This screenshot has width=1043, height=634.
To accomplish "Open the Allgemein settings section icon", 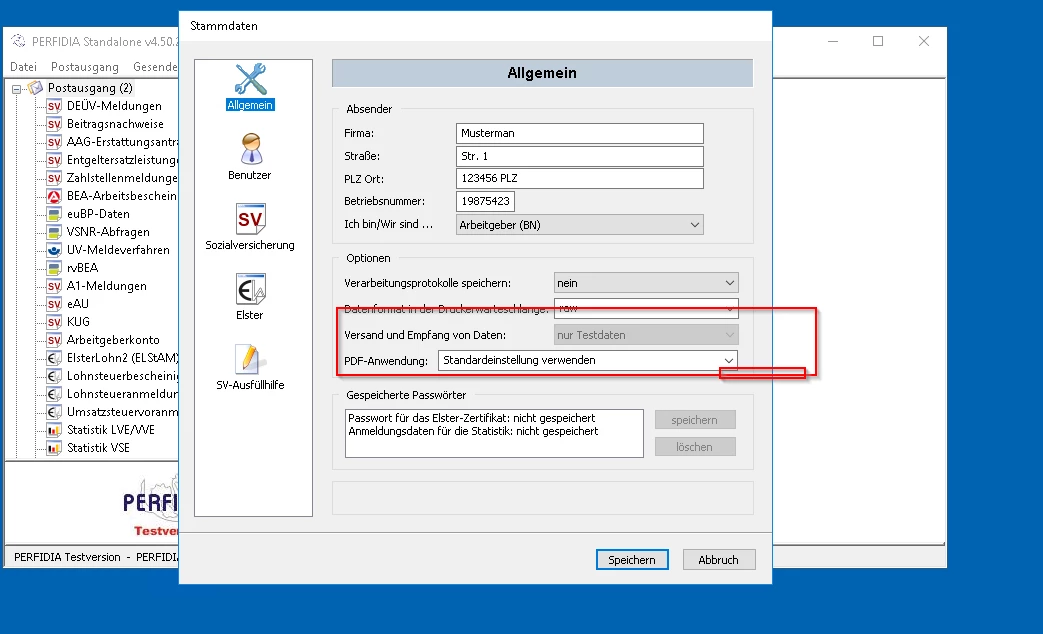I will tap(250, 79).
